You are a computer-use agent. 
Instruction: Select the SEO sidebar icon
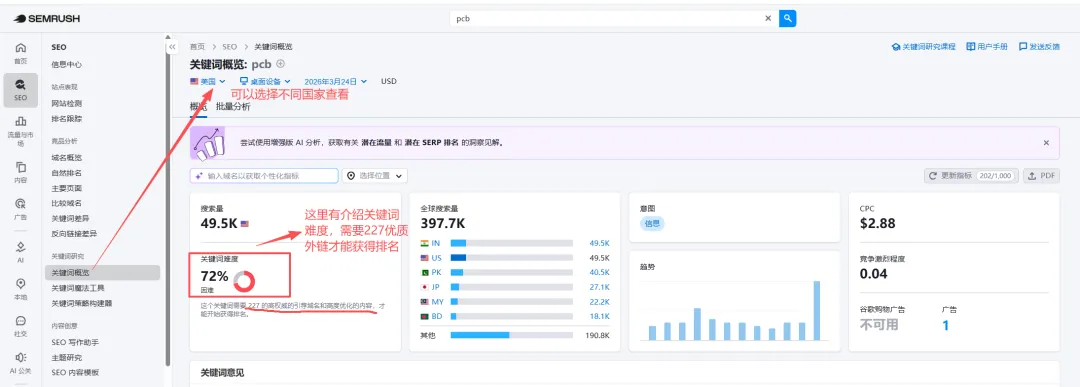[x=21, y=90]
